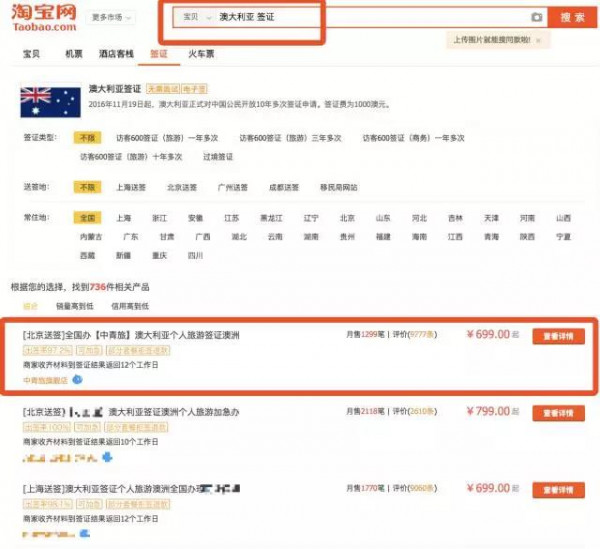Viewport: 600px width, 549px height.
Task: Select 内蒙古 as residence
Action: pyautogui.click(x=91, y=237)
